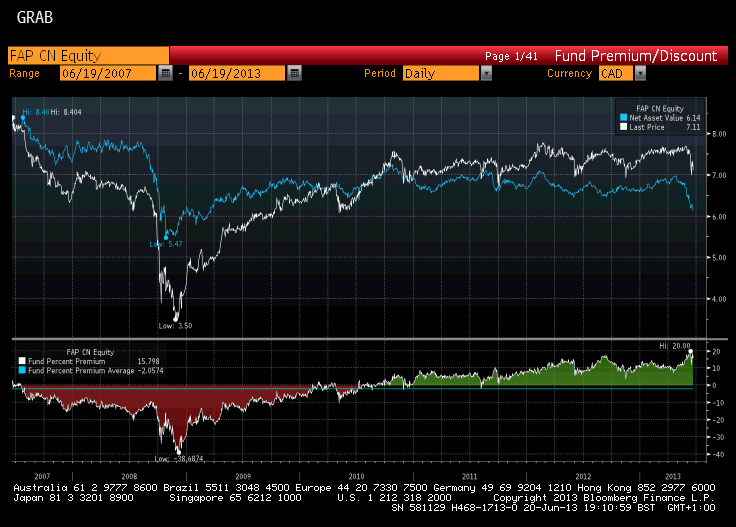Click the start date field 06/19/2007
Screen dimensions: 736x527
(108, 73)
